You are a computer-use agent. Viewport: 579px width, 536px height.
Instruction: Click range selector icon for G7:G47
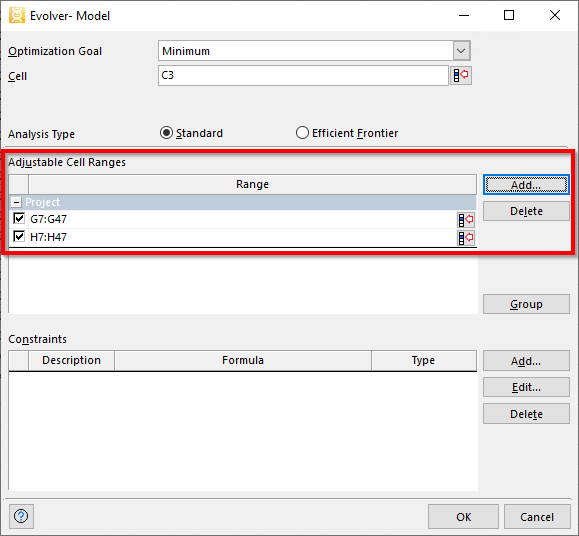coord(466,220)
